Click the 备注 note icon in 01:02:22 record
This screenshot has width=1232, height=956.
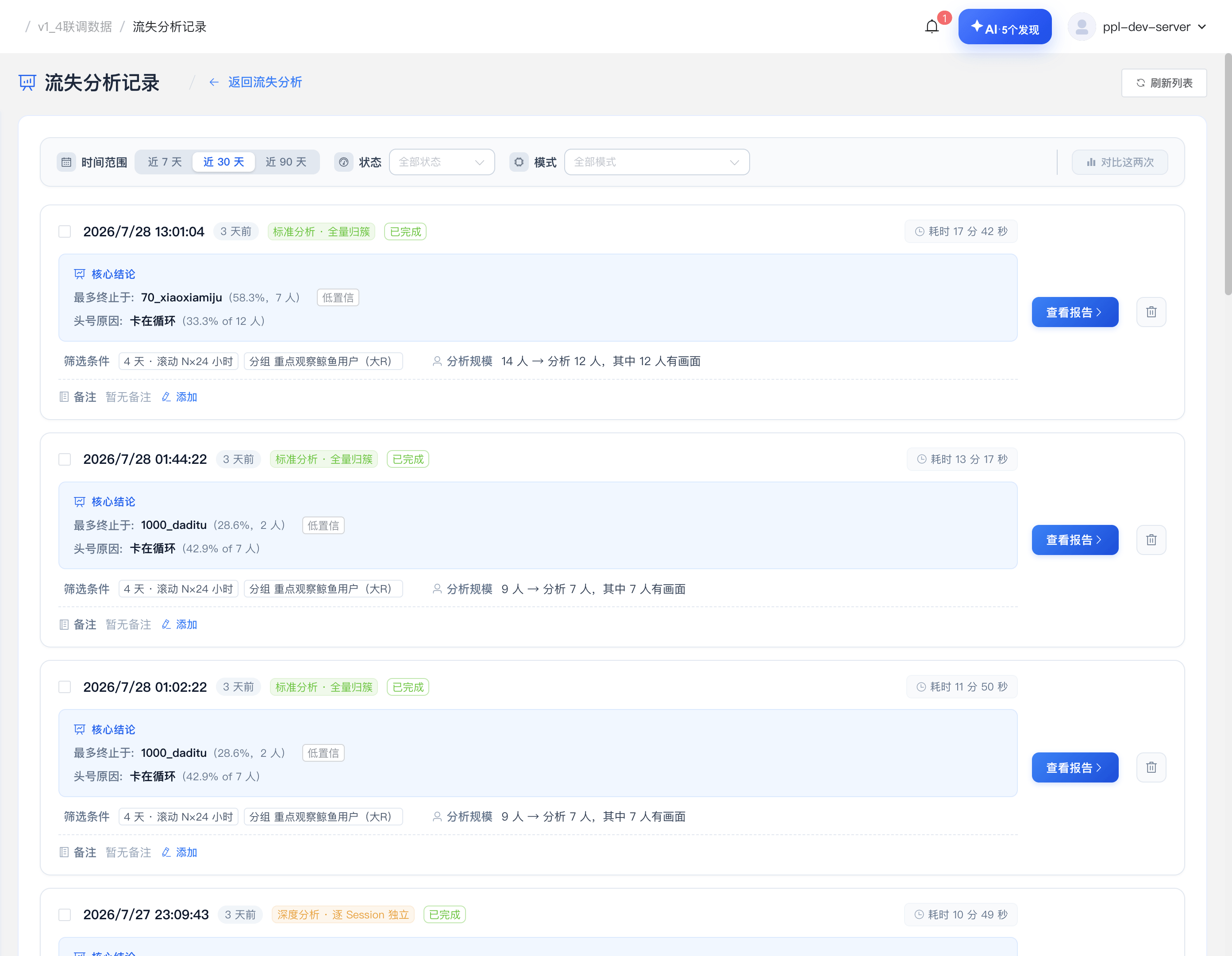point(64,852)
